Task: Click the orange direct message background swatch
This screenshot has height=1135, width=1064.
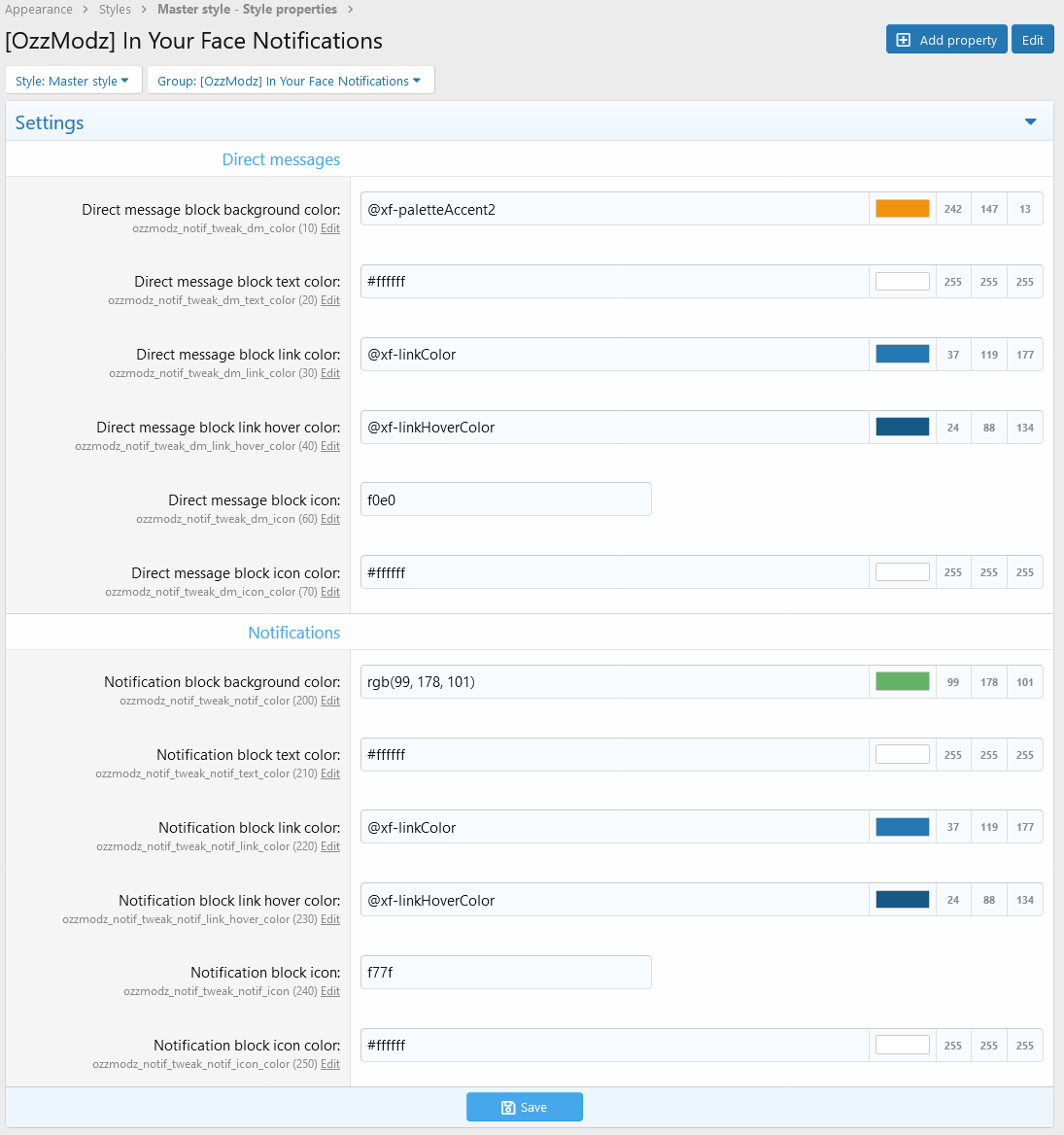Action: [902, 209]
